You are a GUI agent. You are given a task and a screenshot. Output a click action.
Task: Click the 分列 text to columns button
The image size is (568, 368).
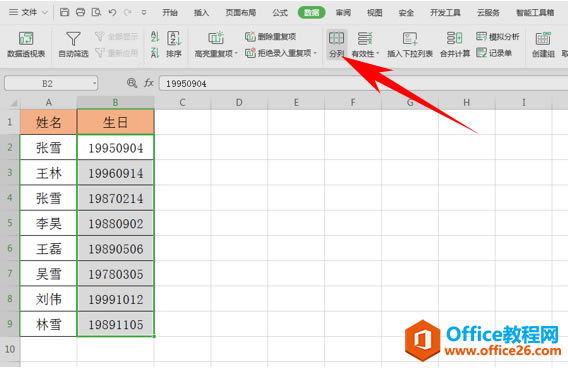(336, 45)
